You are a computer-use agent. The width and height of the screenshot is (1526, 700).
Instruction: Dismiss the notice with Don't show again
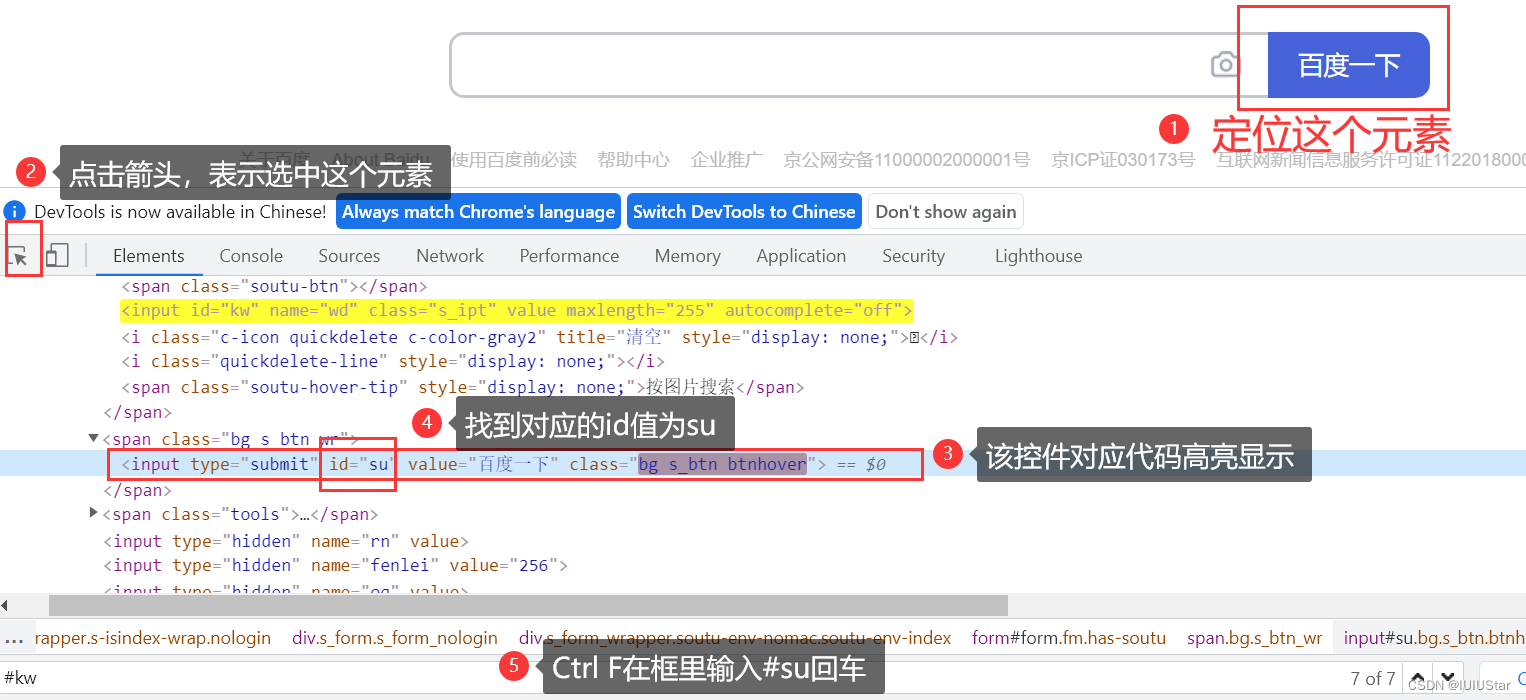tap(945, 211)
